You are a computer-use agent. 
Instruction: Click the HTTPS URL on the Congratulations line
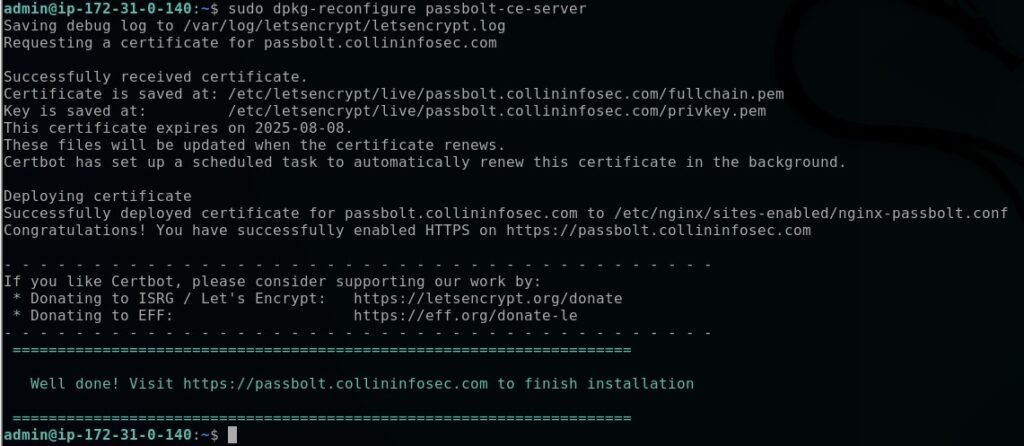pos(657,230)
